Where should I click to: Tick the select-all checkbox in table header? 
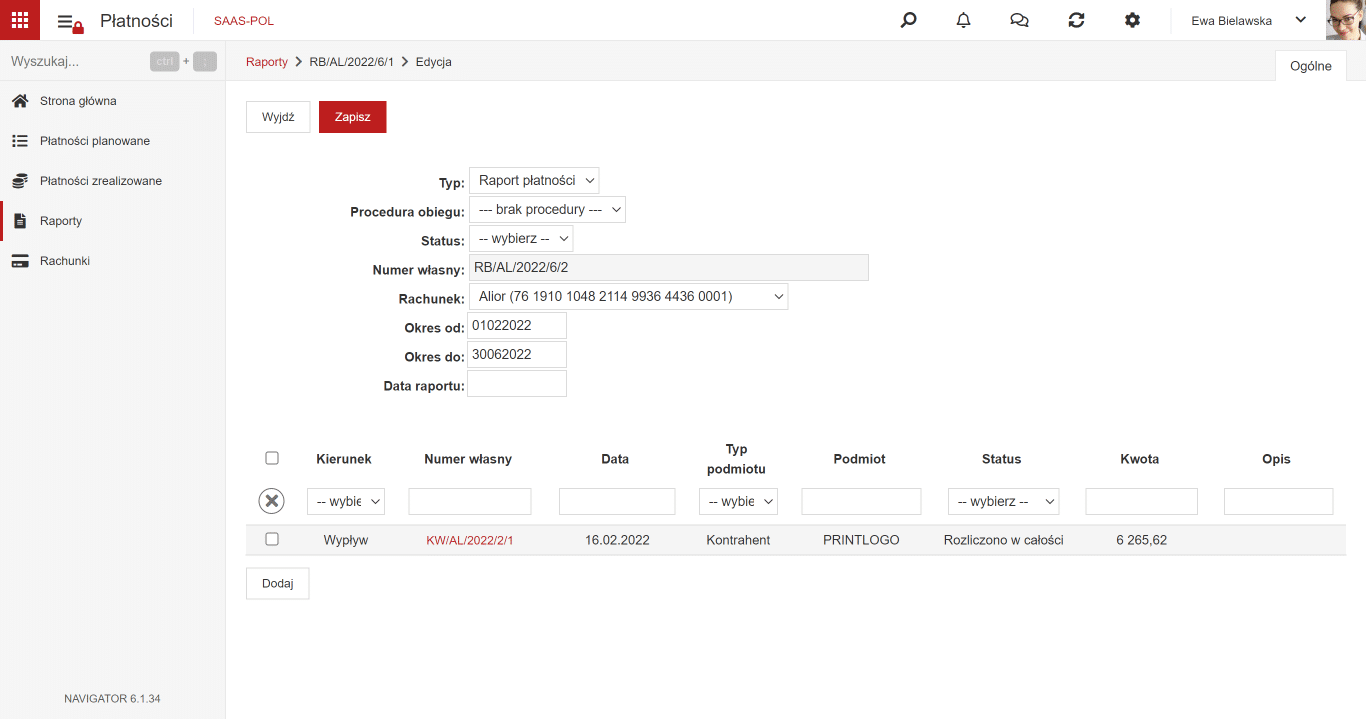(x=272, y=458)
